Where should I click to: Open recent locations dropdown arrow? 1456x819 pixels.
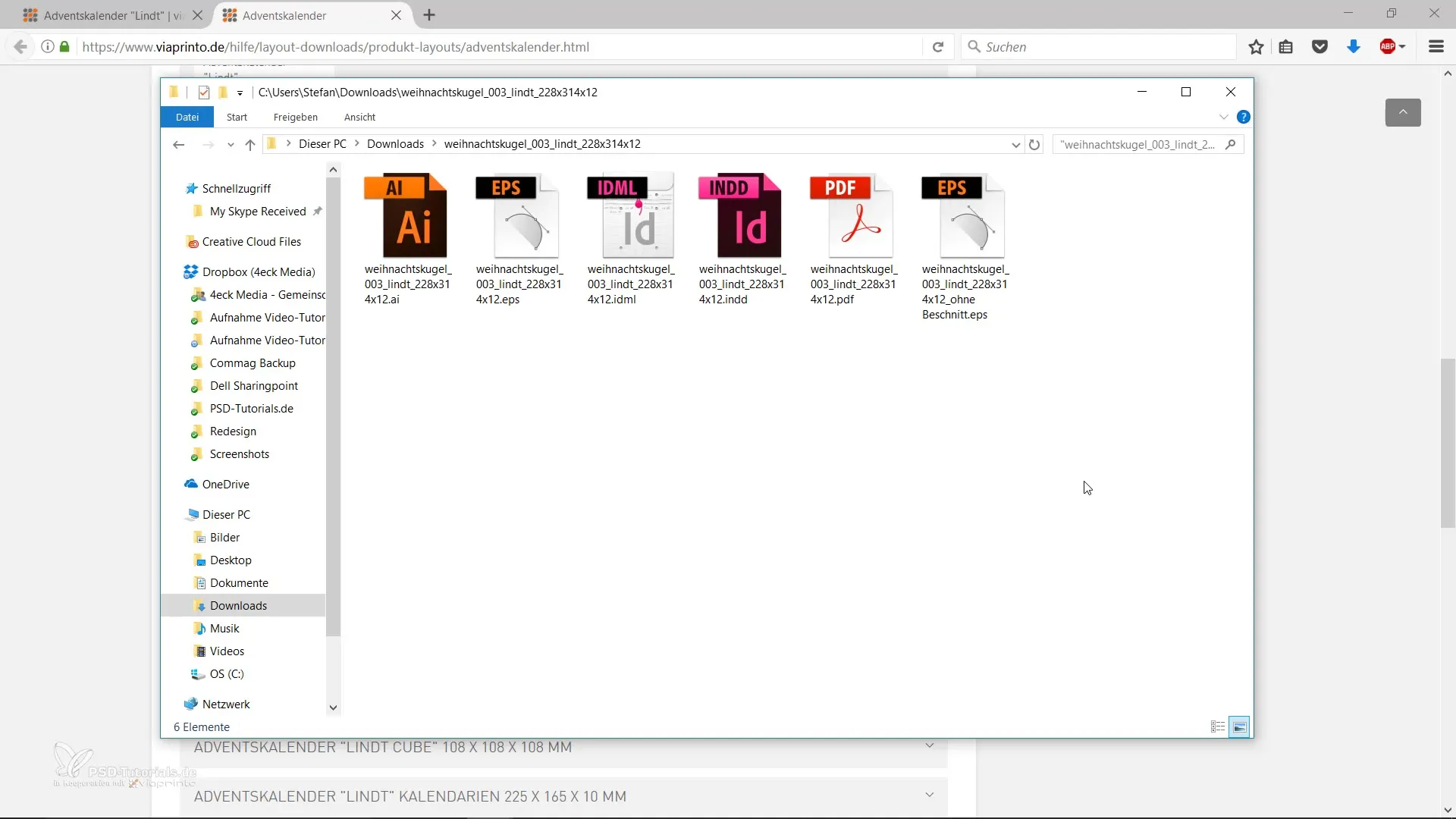pyautogui.click(x=231, y=145)
